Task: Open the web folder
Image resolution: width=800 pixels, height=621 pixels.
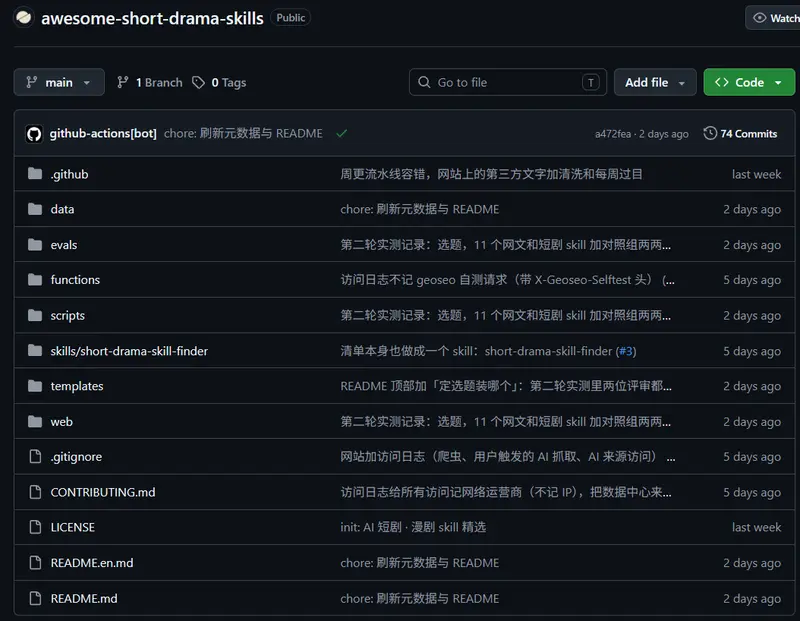Action: tap(61, 421)
